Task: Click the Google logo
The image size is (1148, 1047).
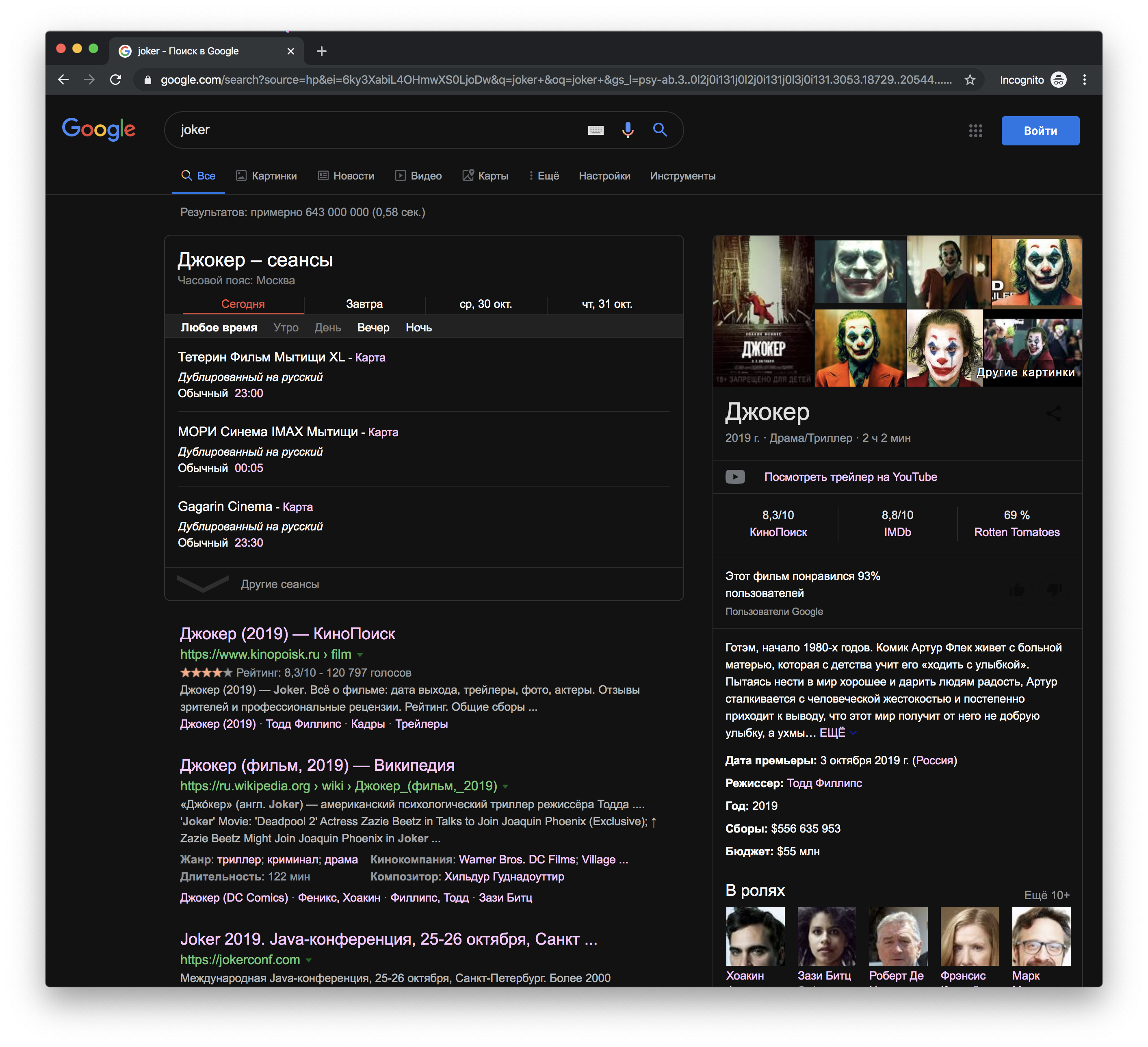Action: pyautogui.click(x=99, y=129)
